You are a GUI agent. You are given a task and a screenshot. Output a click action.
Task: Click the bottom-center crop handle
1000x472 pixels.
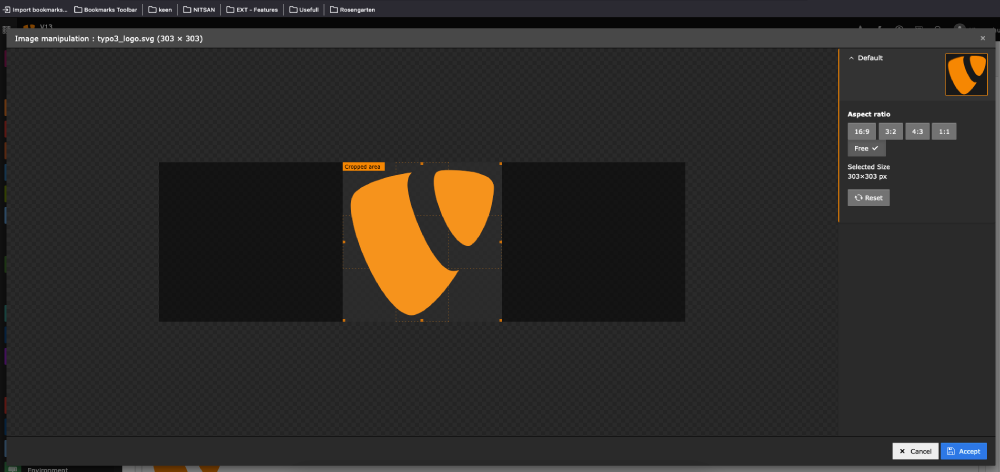point(422,320)
